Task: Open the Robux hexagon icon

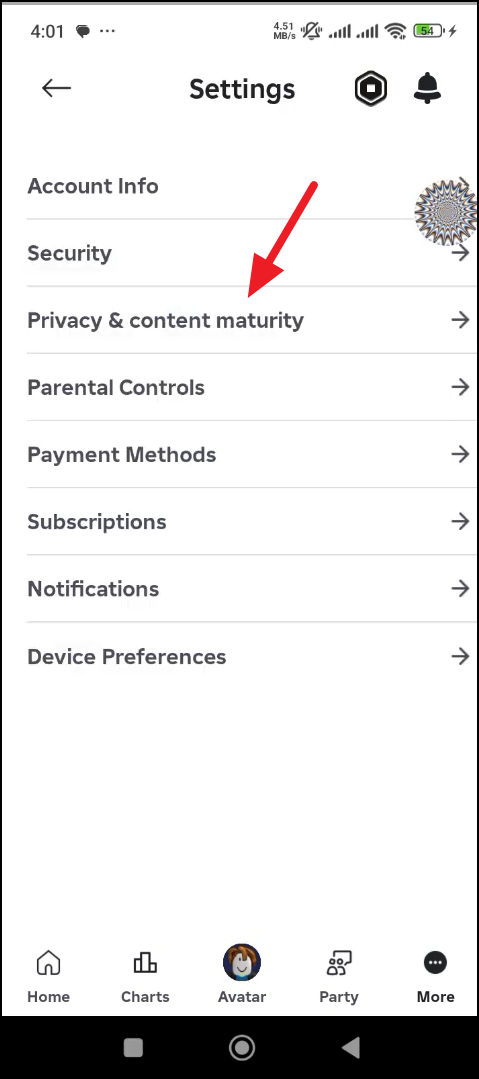Action: tap(371, 89)
